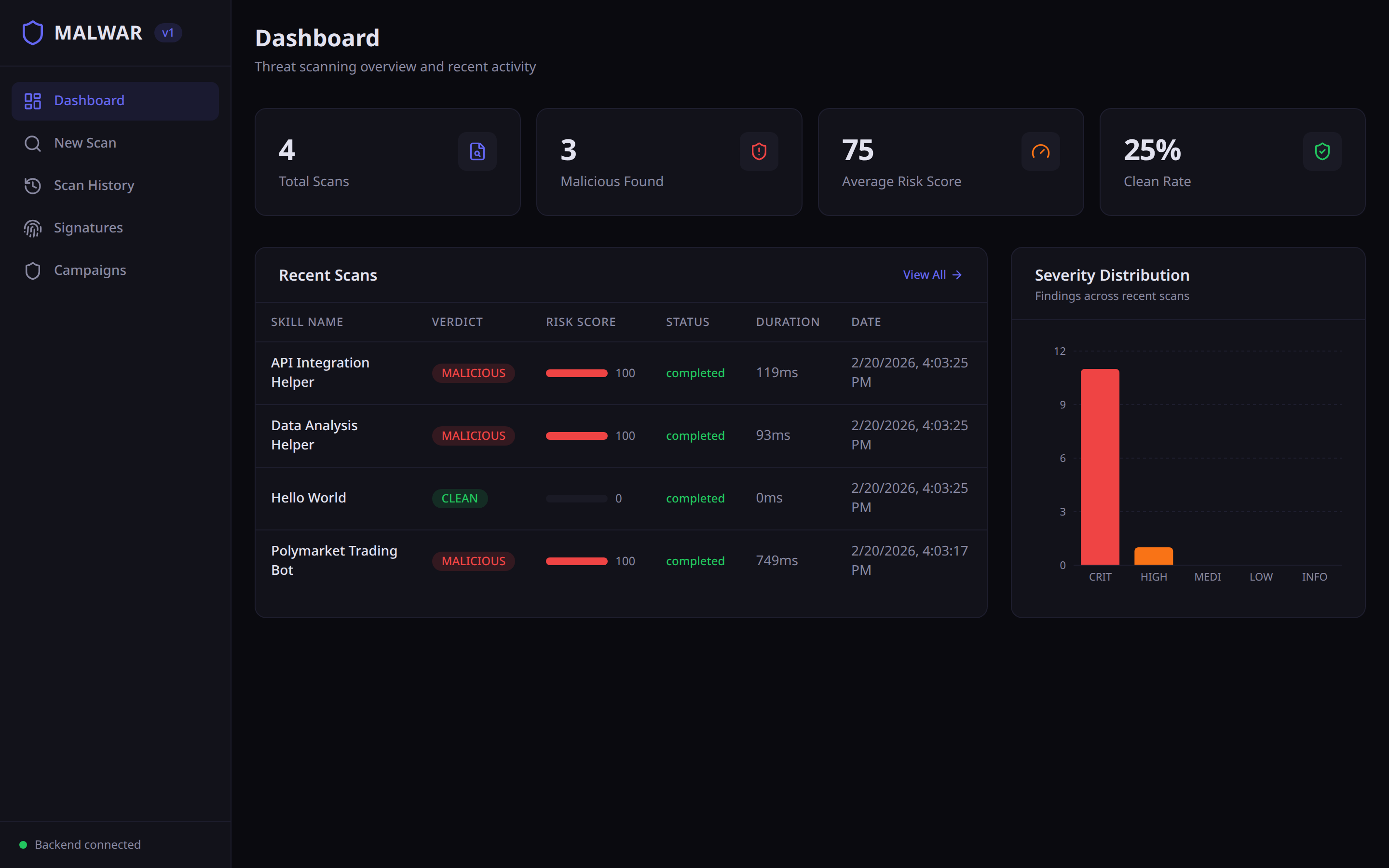Viewport: 1389px width, 868px height.
Task: Click the red alert shield on Malicious Found card
Action: click(759, 151)
